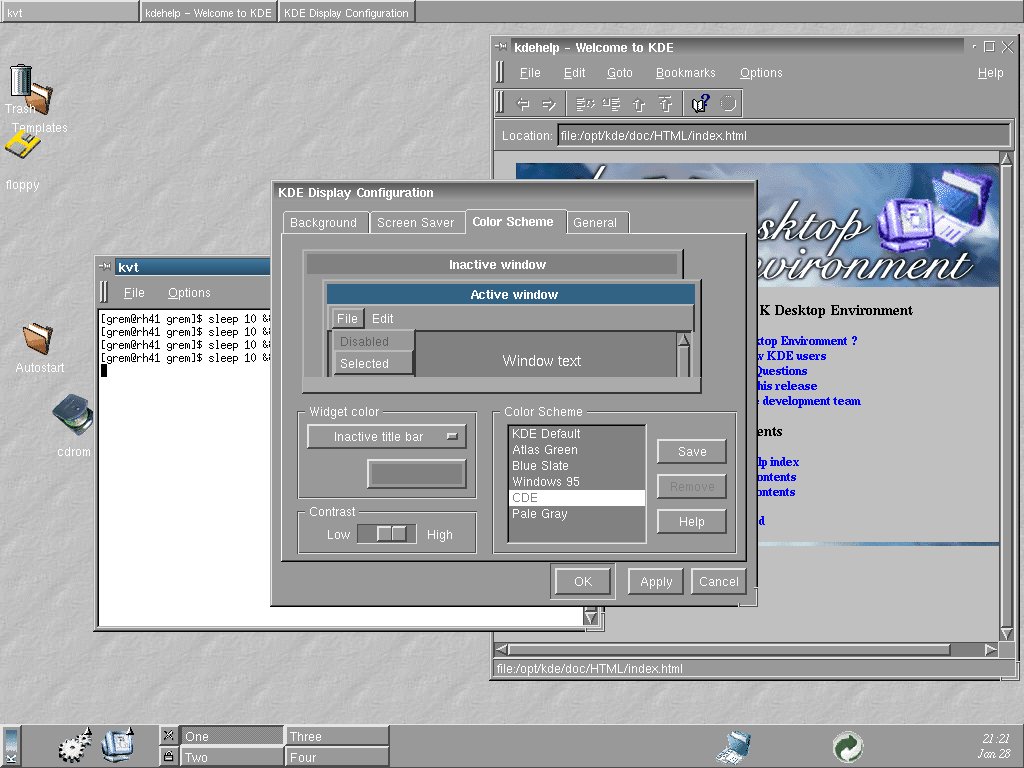1024x768 pixels.
Task: Select Pale Gray color scheme
Action: (x=577, y=513)
